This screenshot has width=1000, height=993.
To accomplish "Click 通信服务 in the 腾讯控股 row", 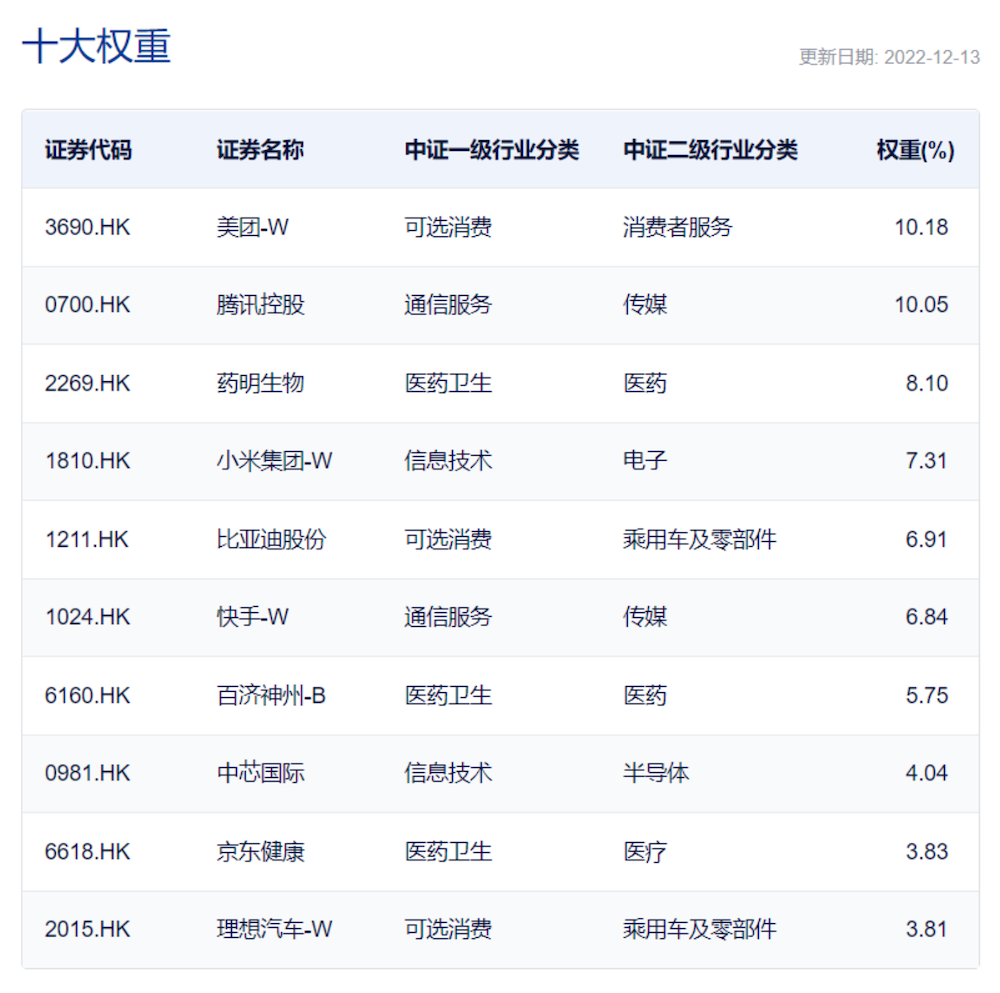I will coord(448,304).
